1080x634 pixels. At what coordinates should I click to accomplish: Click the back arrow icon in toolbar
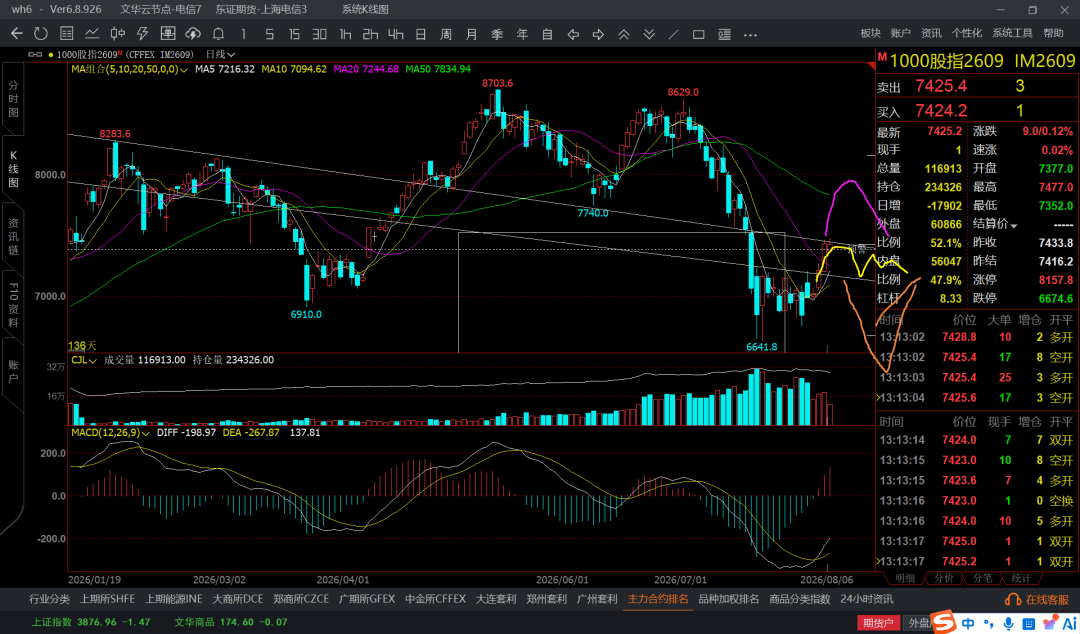(x=17, y=34)
